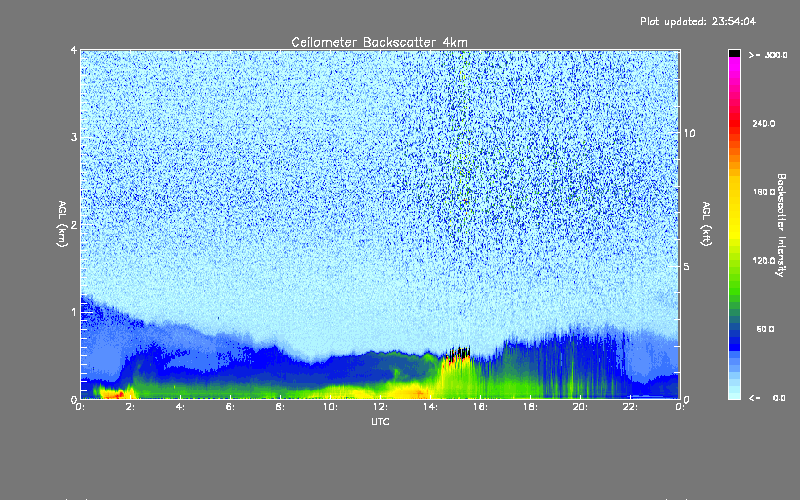Image resolution: width=800 pixels, height=500 pixels.
Task: Click the '22:' tick label on the time axis
Action: click(x=630, y=407)
